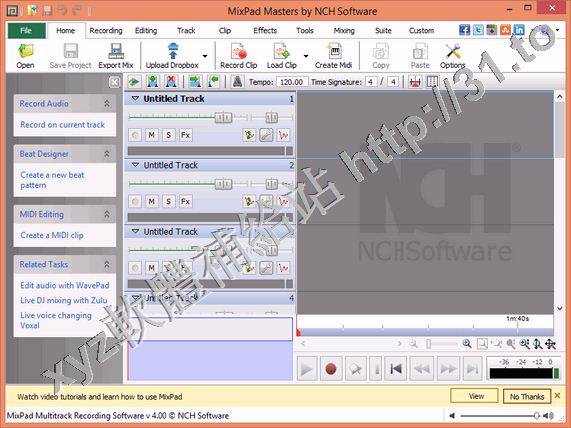The height and width of the screenshot is (428, 571).
Task: Open Twitter share icon
Action: pyautogui.click(x=478, y=30)
